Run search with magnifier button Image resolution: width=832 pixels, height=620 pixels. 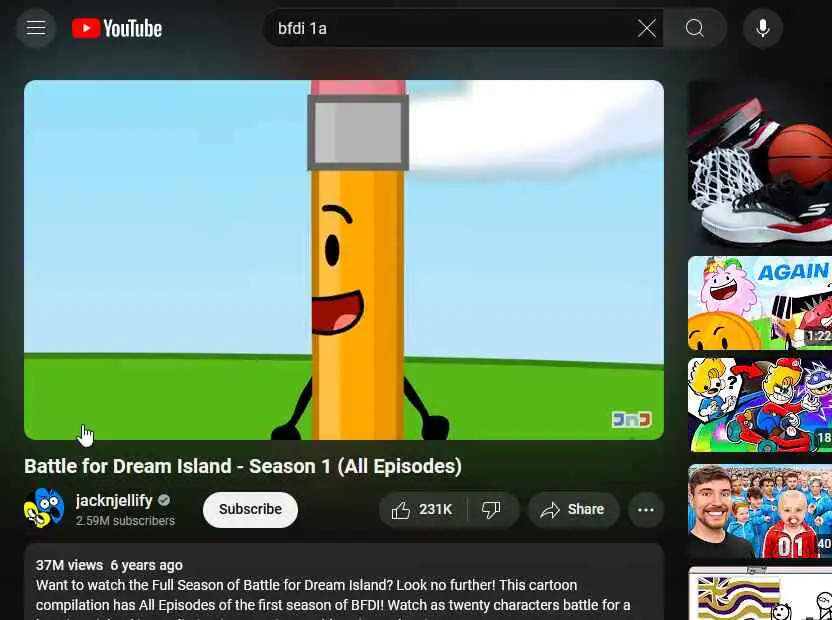point(694,28)
